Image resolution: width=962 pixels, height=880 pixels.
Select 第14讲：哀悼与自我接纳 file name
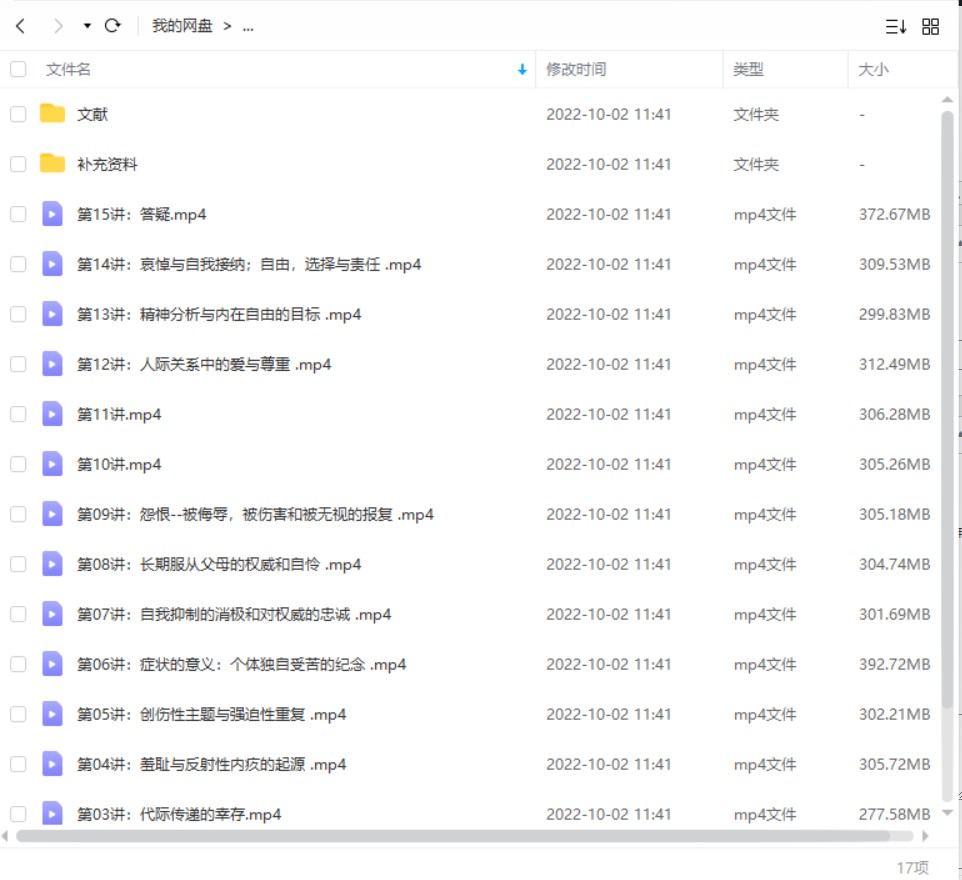point(248,264)
